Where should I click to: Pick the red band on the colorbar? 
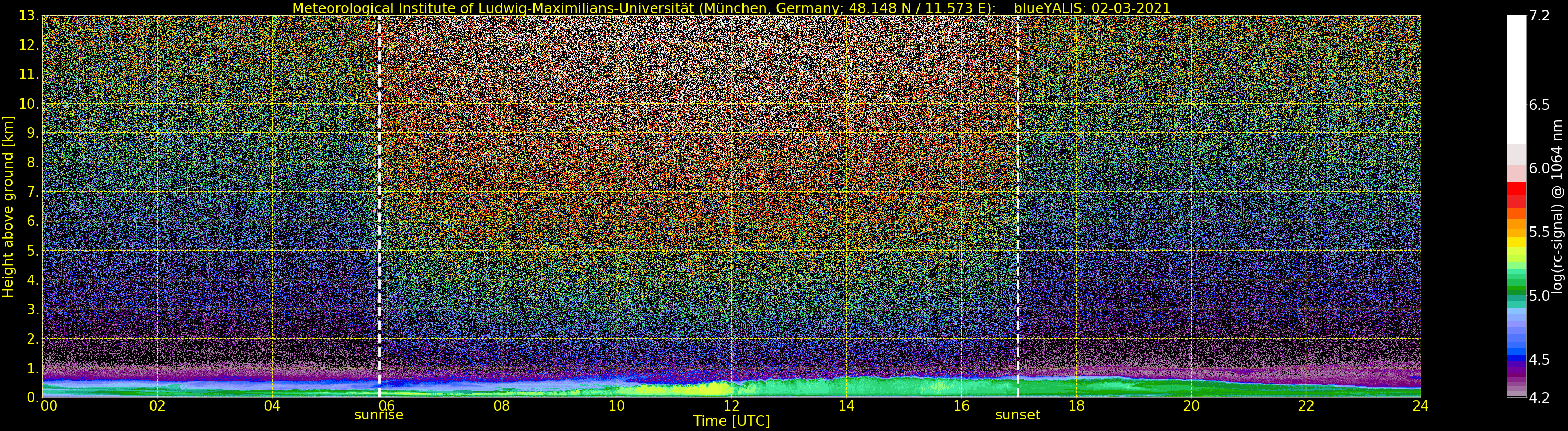click(1516, 195)
